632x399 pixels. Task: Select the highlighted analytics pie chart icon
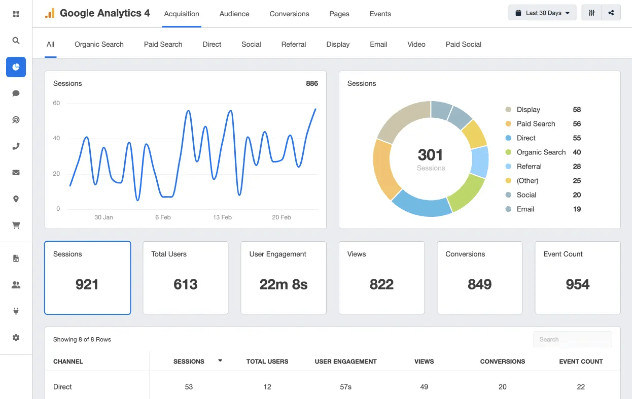click(x=16, y=67)
